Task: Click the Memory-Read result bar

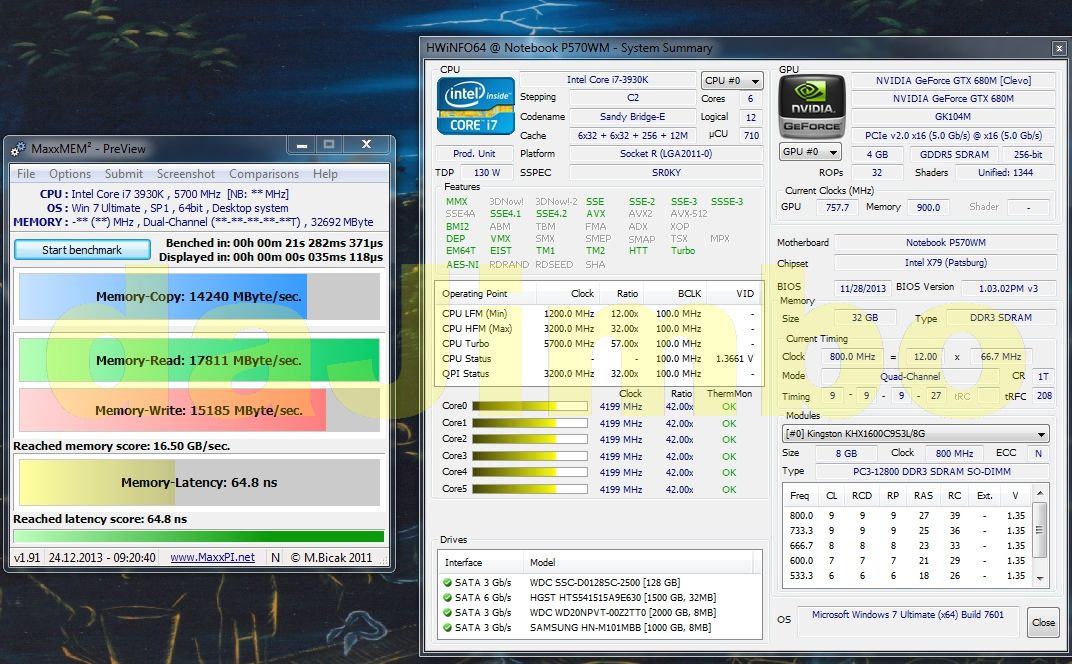Action: point(199,360)
